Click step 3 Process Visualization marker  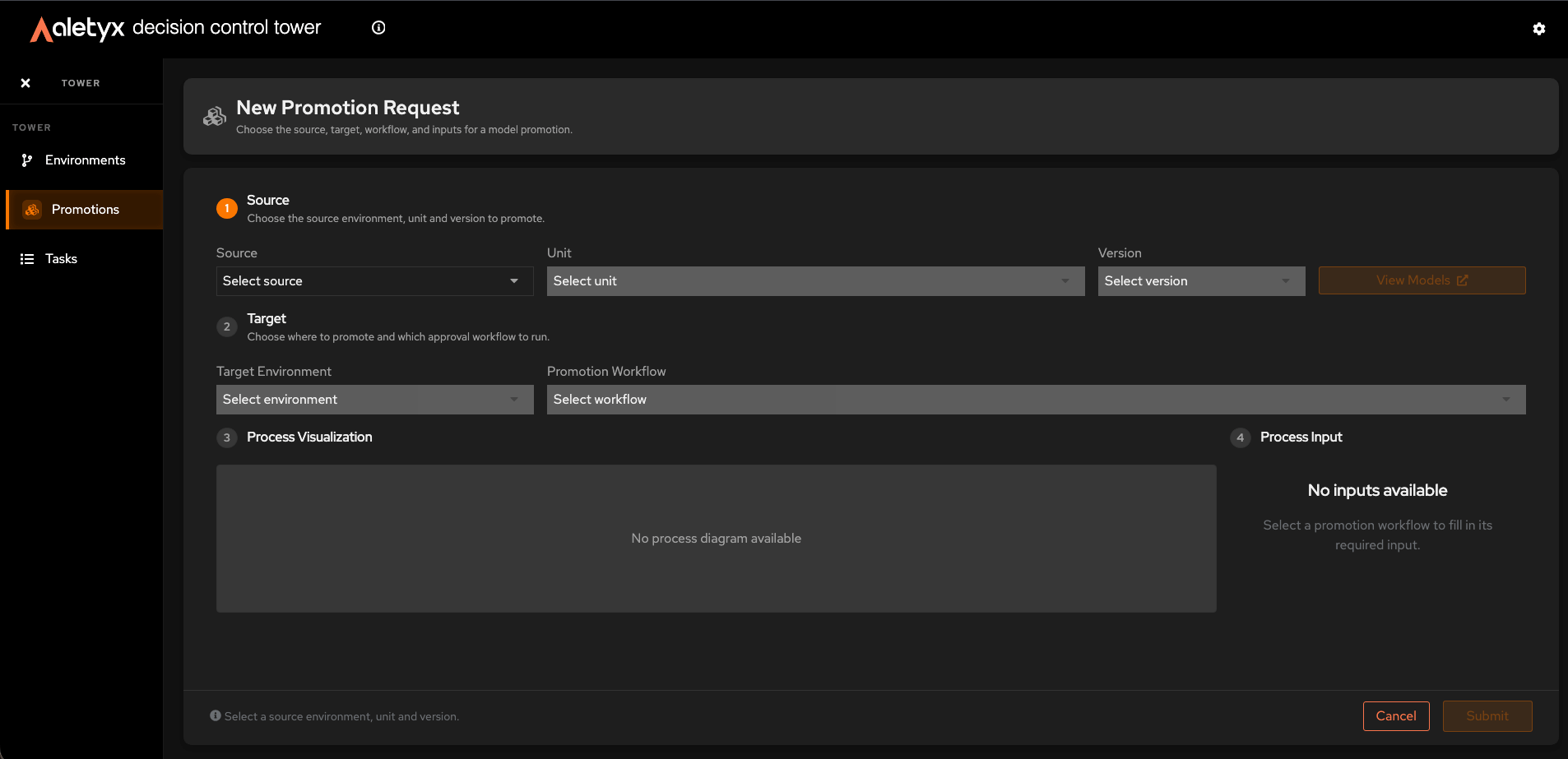click(227, 437)
